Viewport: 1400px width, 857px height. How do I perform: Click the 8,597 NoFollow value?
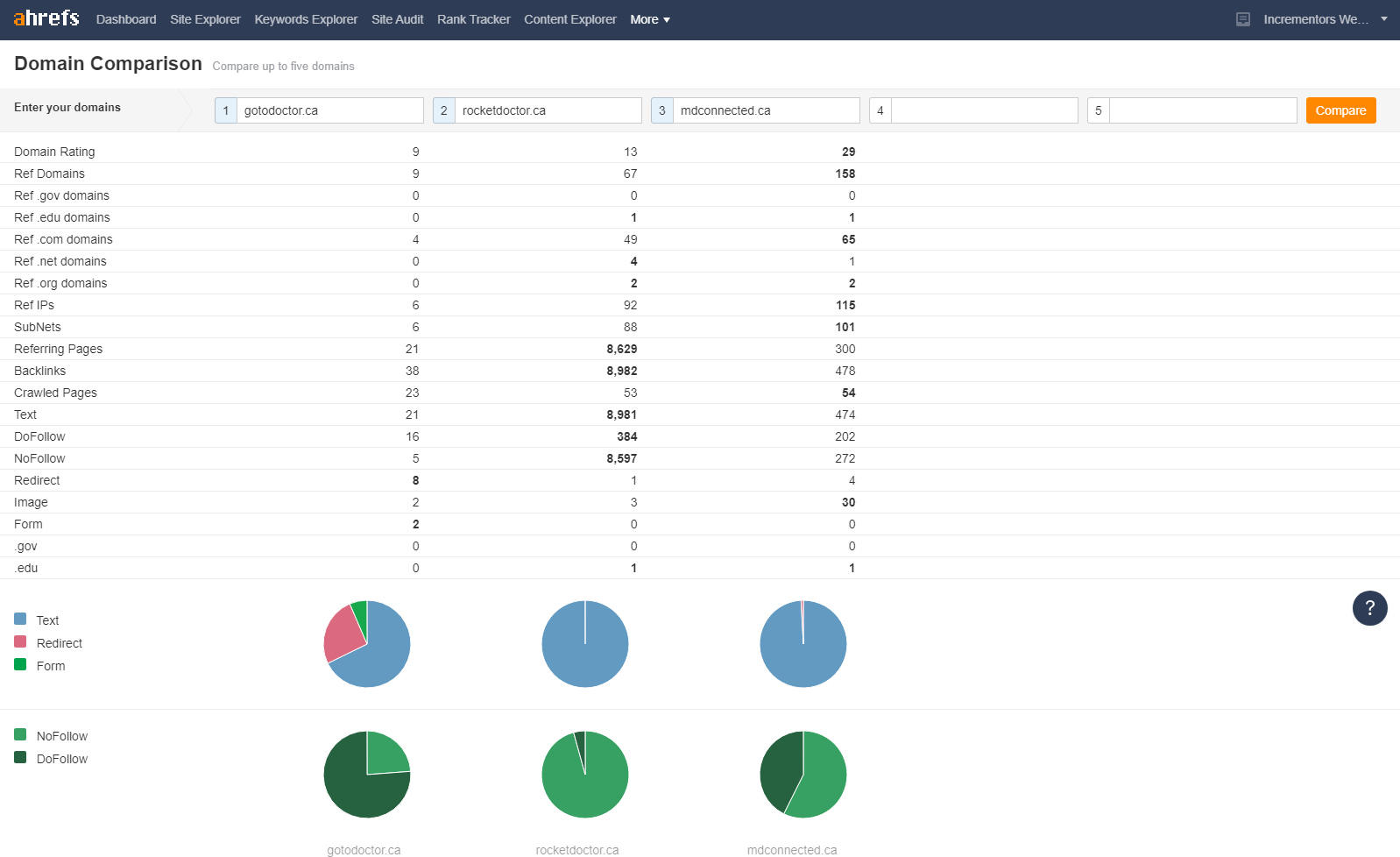pyautogui.click(x=621, y=458)
